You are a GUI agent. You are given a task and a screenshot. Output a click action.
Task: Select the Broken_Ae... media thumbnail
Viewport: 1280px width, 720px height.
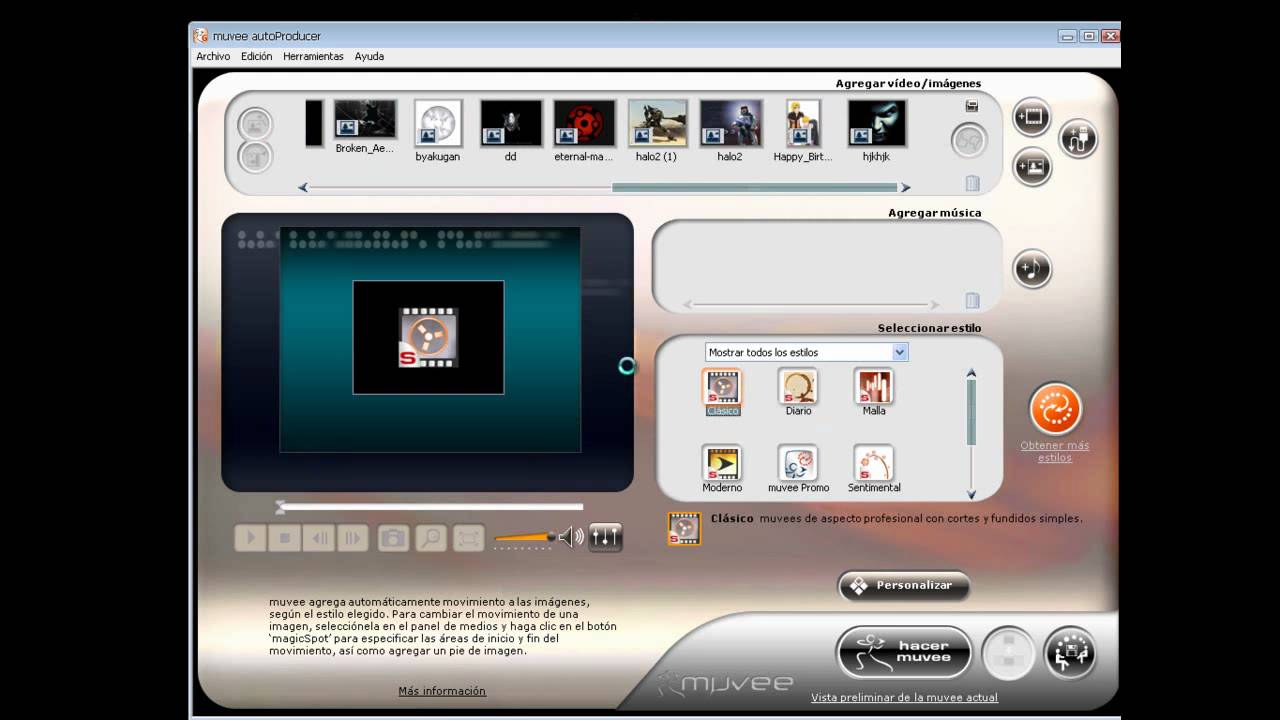pos(365,119)
